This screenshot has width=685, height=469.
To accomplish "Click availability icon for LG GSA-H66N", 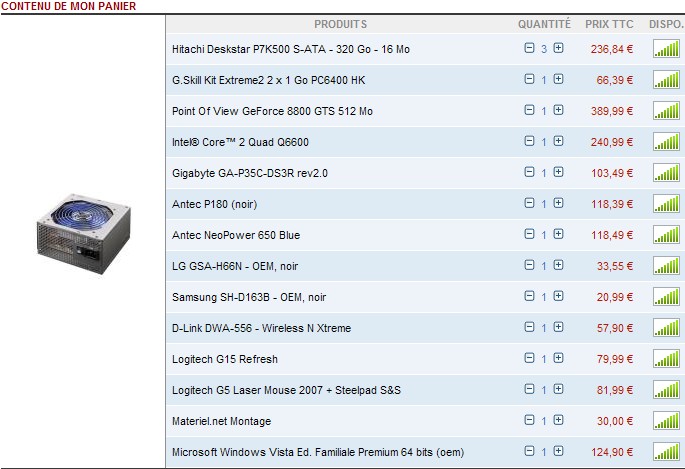I will pos(666,266).
